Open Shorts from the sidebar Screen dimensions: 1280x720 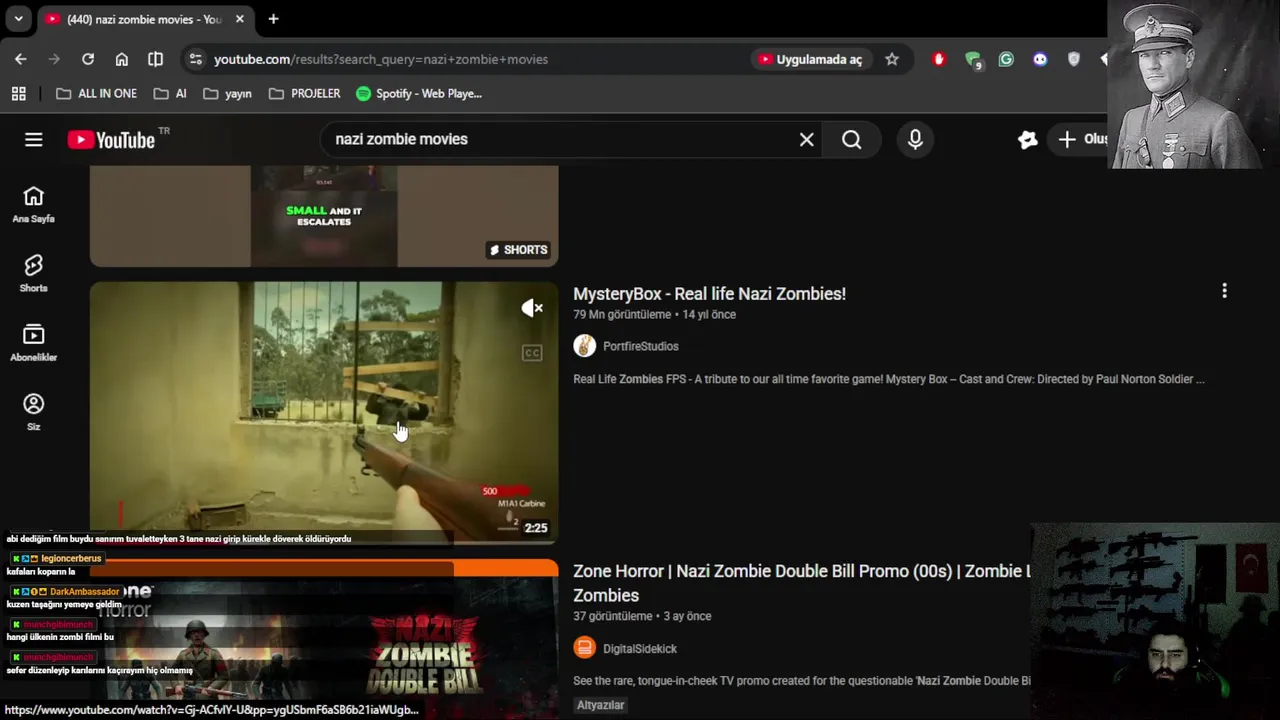click(x=33, y=274)
